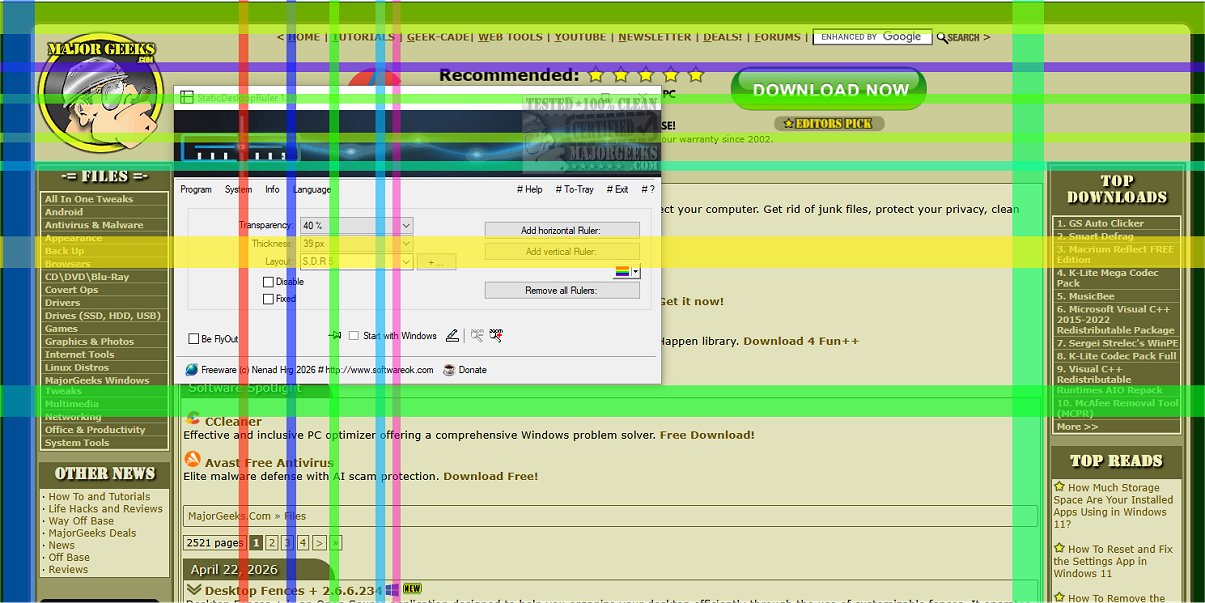
Task: Click More >> under Top Downloads
Action: 1077,426
